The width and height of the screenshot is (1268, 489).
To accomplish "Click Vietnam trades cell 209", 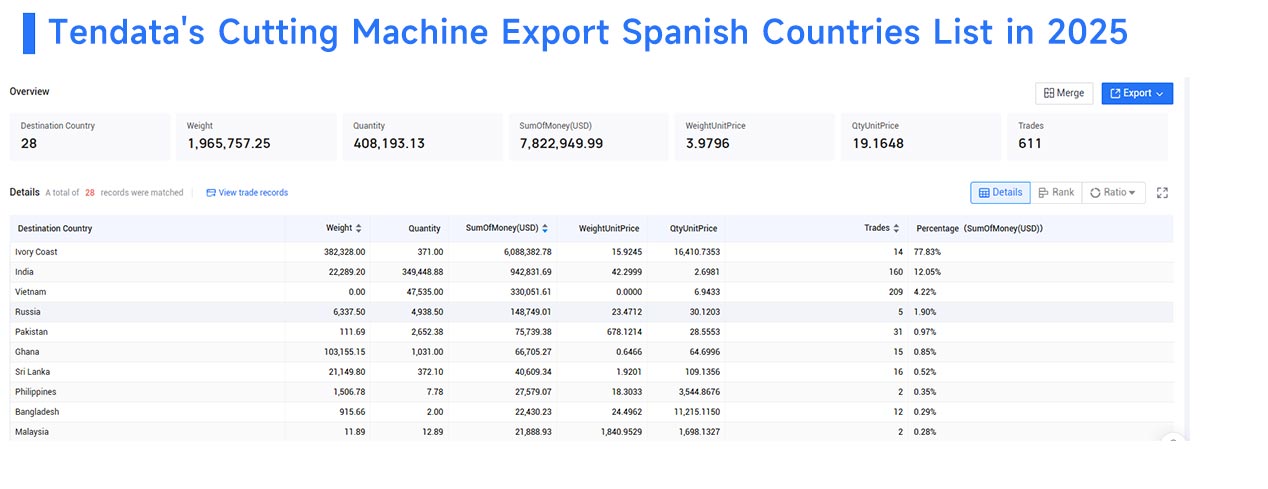I will coord(895,292).
